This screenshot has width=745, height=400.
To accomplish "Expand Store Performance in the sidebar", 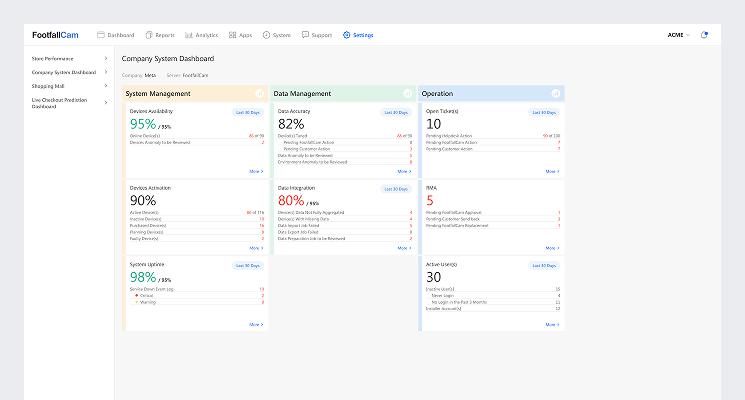I will tap(106, 59).
